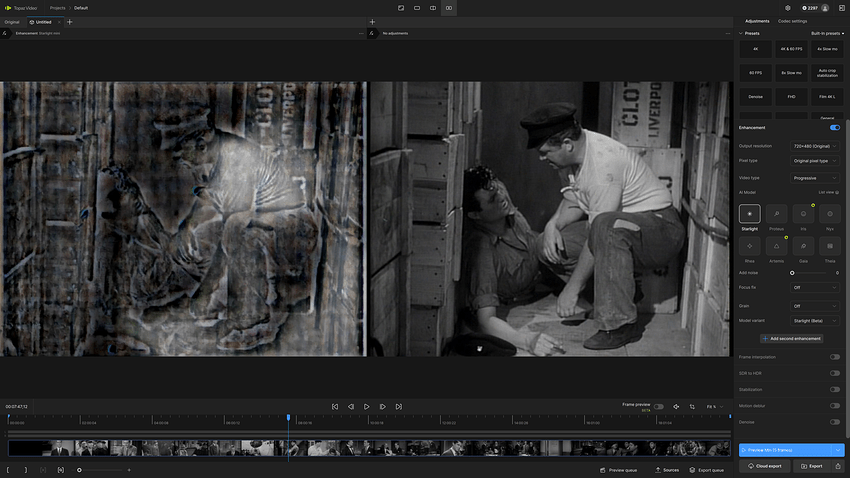Image resolution: width=850 pixels, height=478 pixels.
Task: Select the Starlight AI model icon
Action: click(749, 214)
